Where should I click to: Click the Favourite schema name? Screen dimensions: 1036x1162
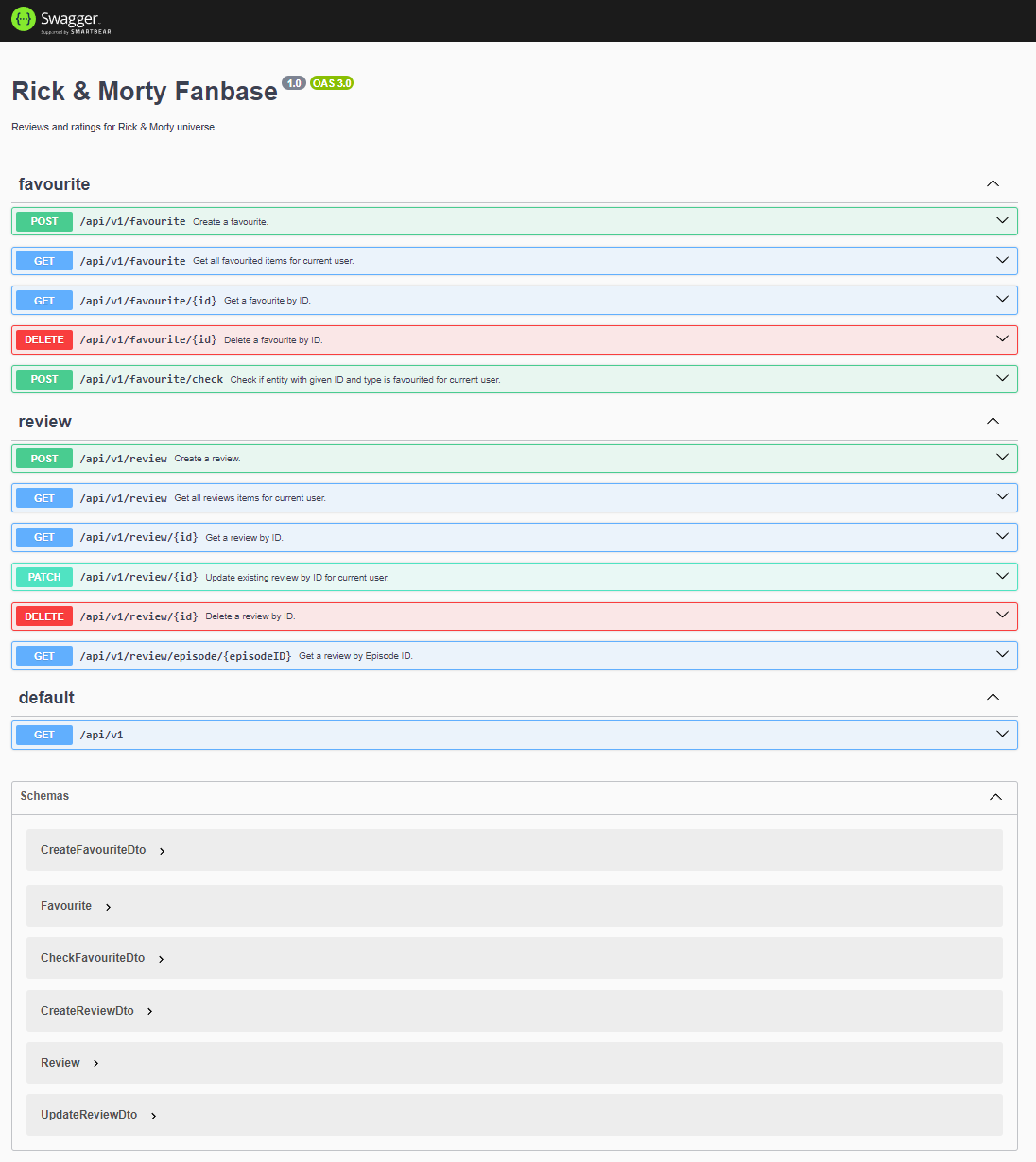66,906
